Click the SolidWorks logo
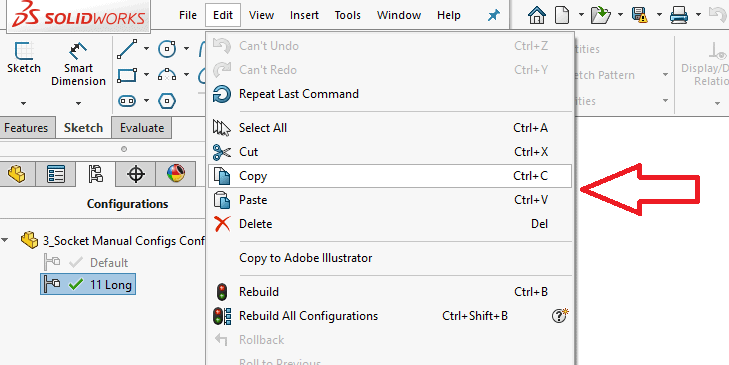729x365 pixels. (79, 15)
